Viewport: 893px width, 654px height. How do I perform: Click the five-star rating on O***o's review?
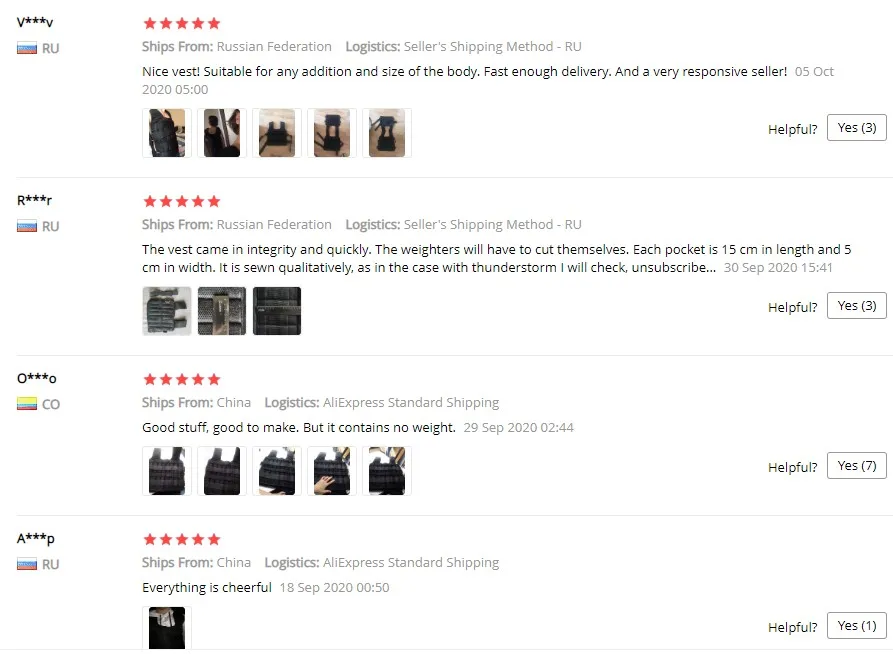(182, 379)
